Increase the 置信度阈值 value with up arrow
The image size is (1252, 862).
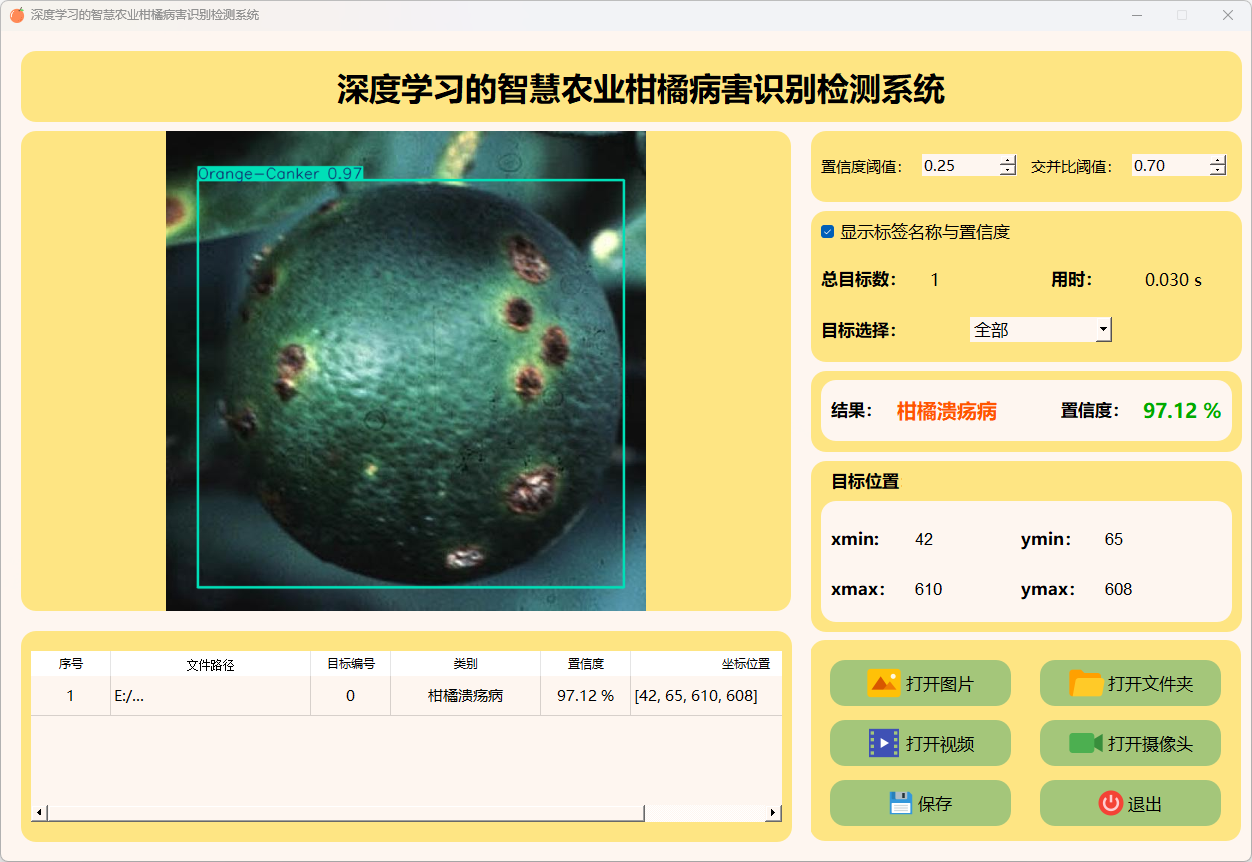point(1007,160)
